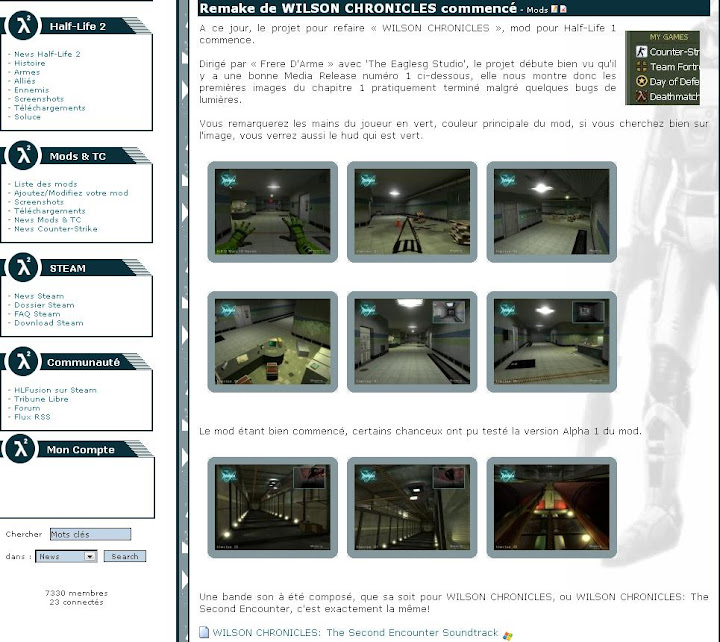Open Tribune Libre

(41, 399)
